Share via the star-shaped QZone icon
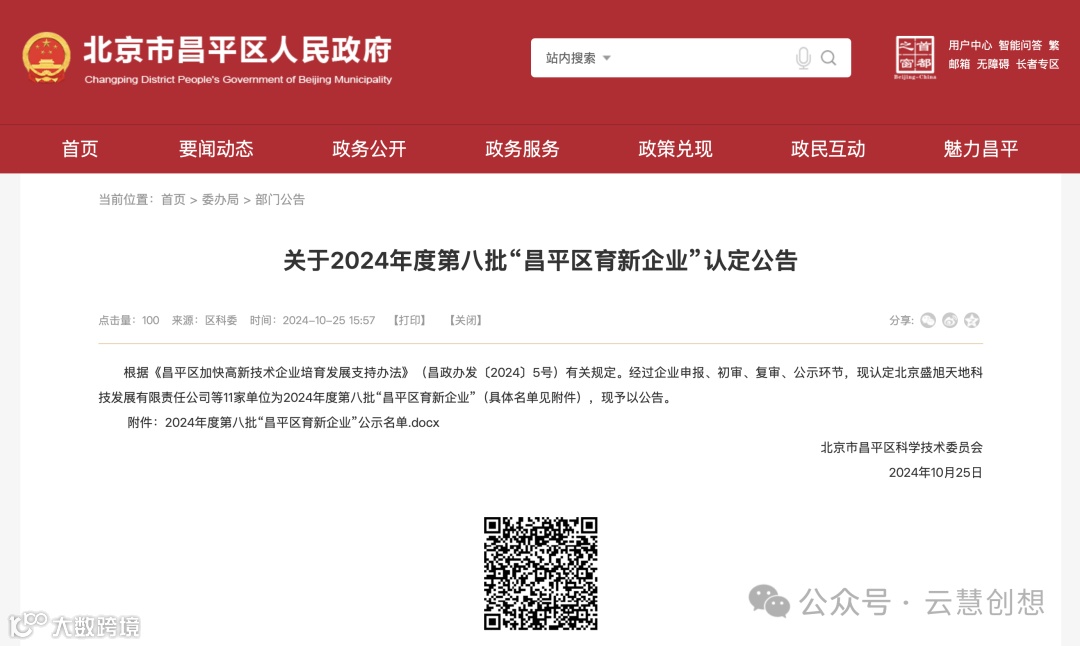Viewport: 1080px width, 646px height. [972, 320]
